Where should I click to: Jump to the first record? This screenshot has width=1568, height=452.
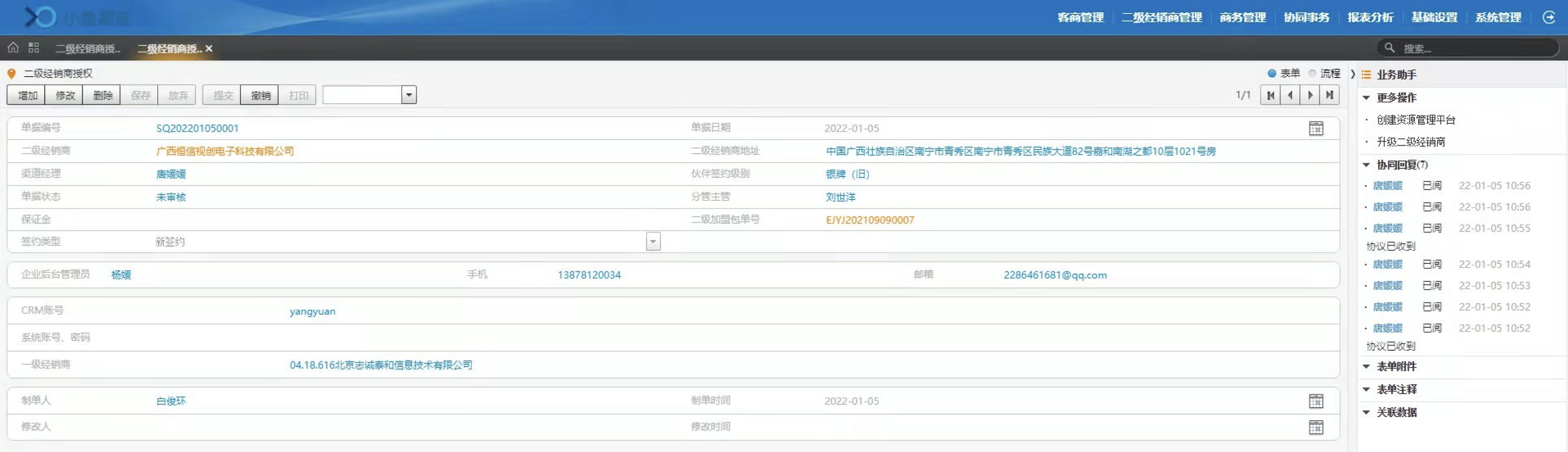(1270, 95)
